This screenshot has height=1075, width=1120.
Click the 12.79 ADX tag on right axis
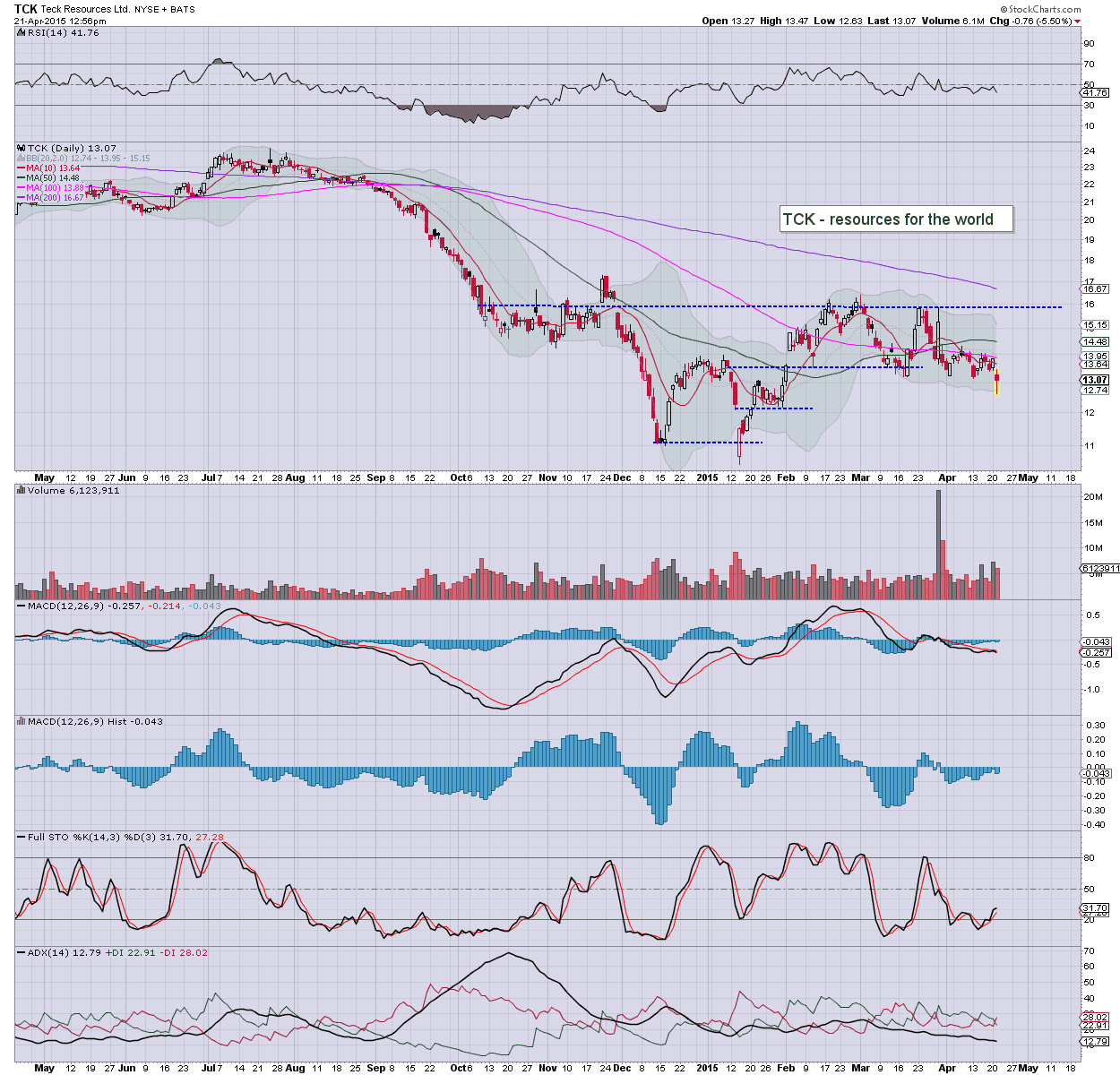click(1095, 1041)
